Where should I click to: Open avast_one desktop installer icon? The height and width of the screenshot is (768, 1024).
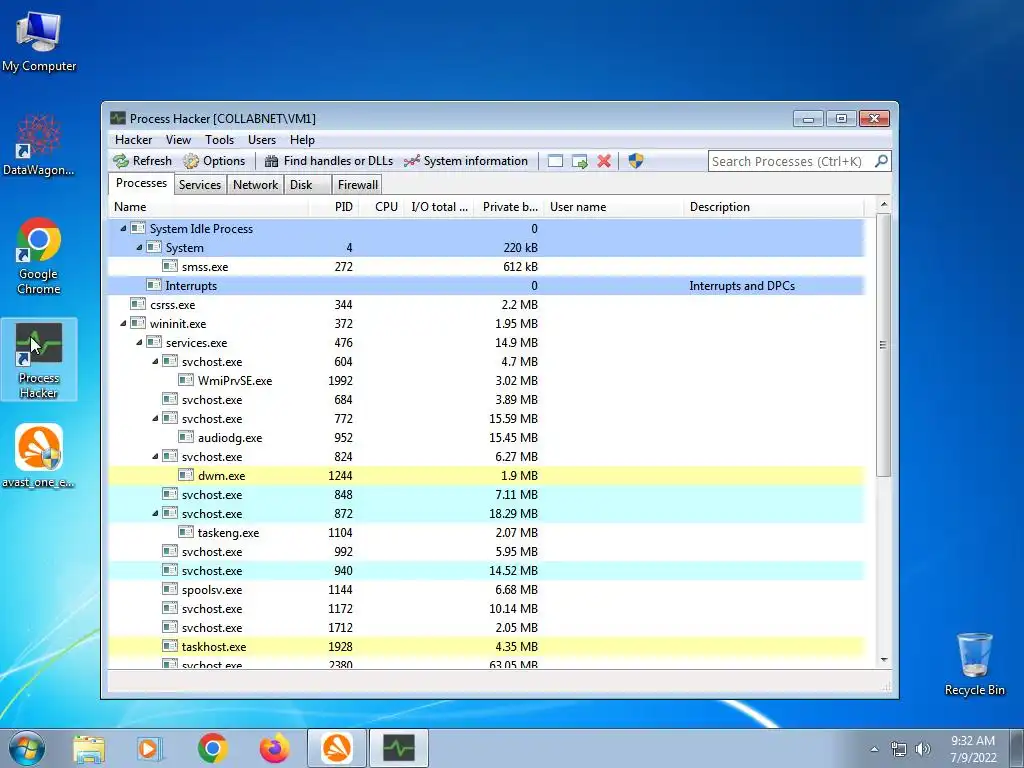pos(39,456)
